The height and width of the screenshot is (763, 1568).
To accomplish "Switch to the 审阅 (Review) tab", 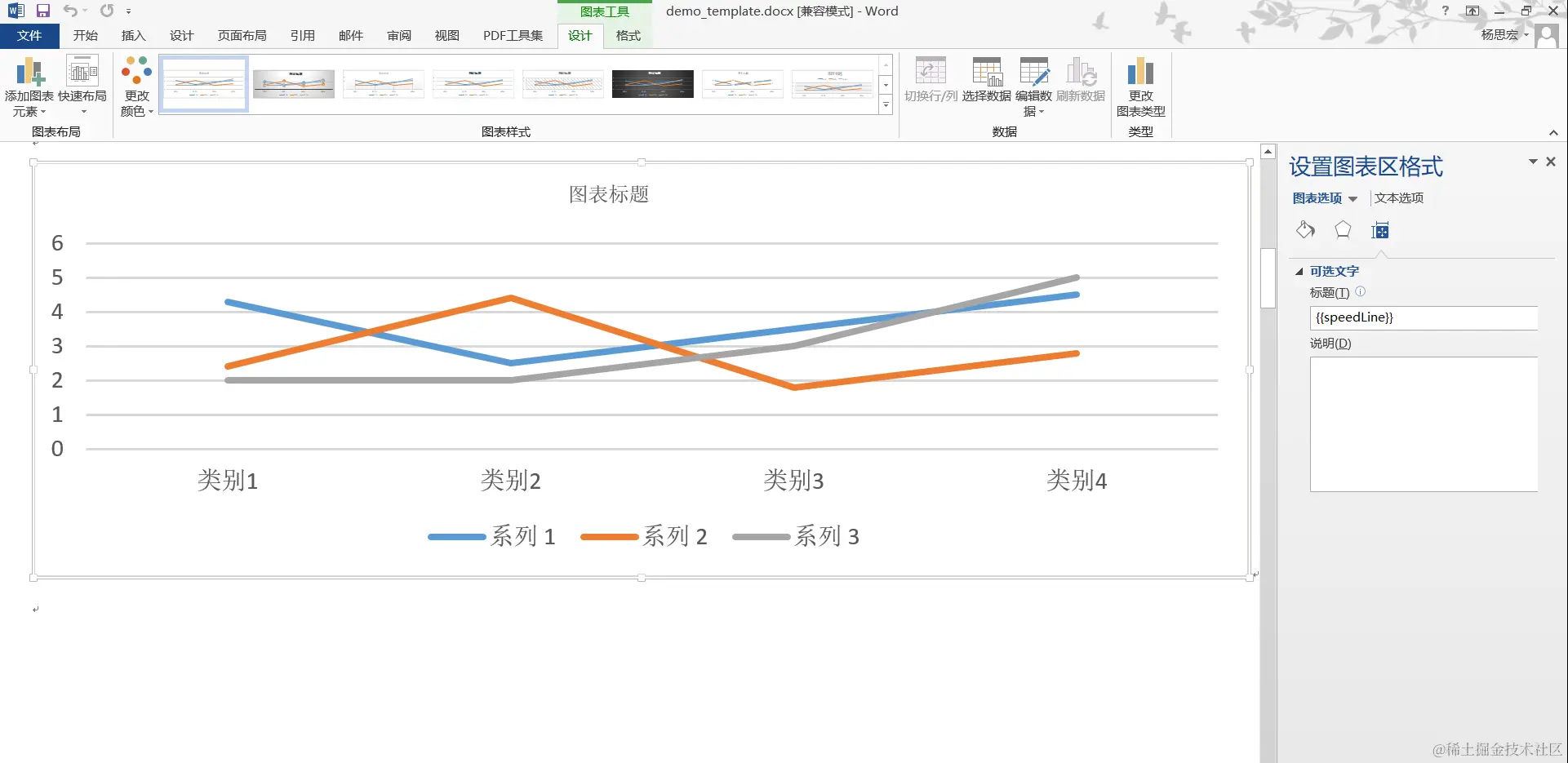I will [399, 36].
